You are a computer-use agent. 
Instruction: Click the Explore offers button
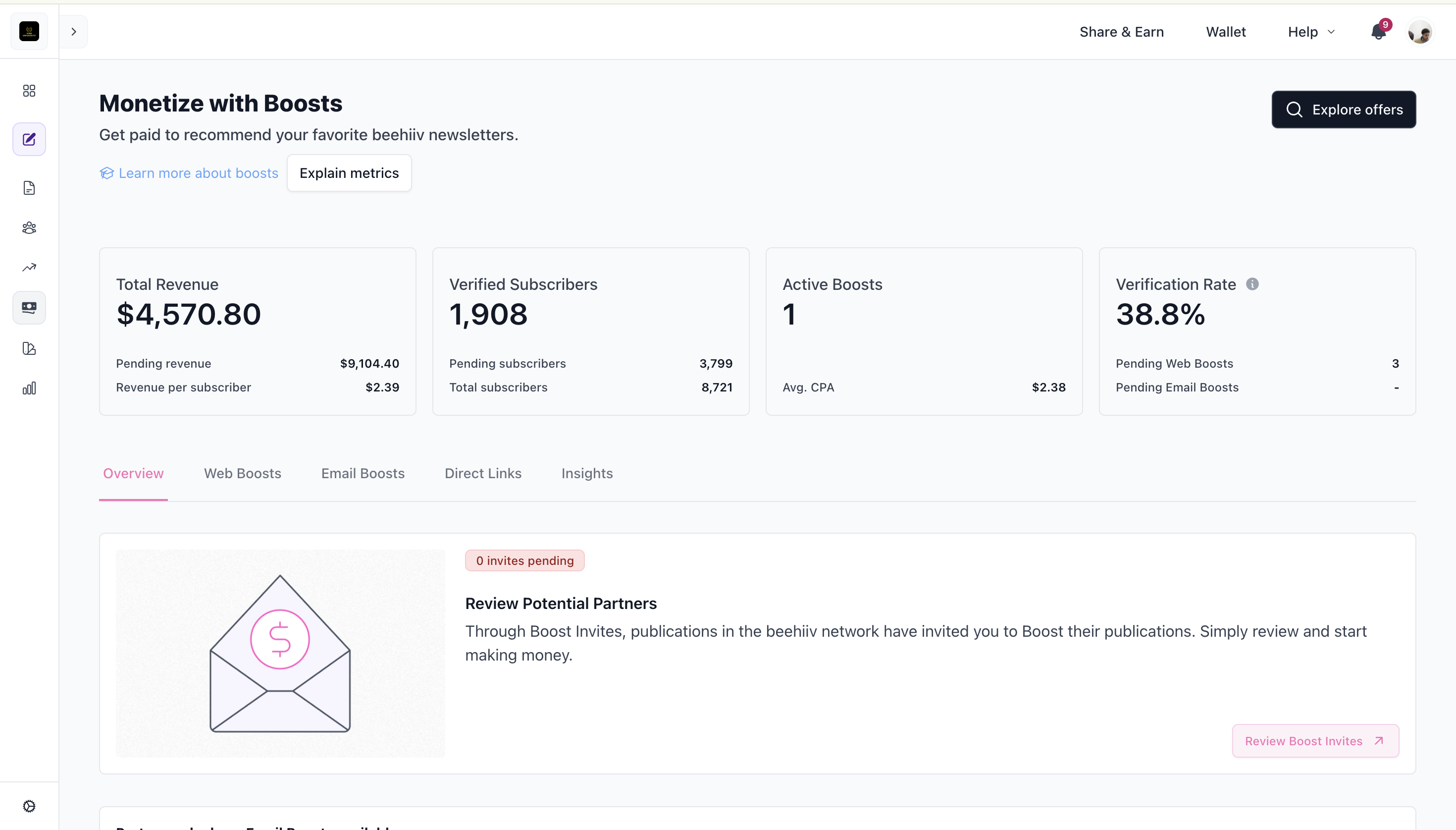point(1343,110)
